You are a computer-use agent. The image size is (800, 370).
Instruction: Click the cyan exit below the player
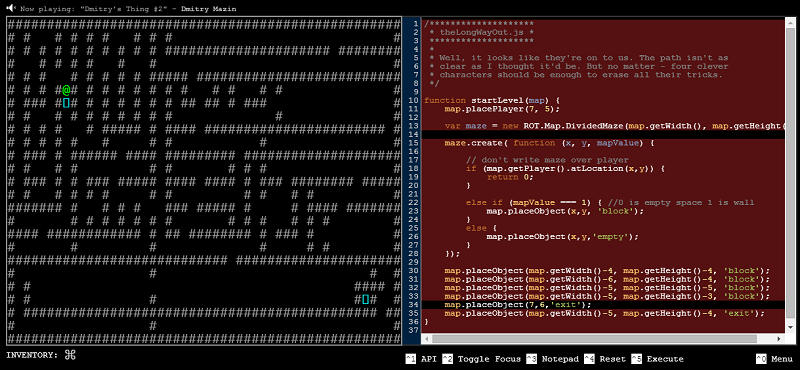click(x=66, y=103)
